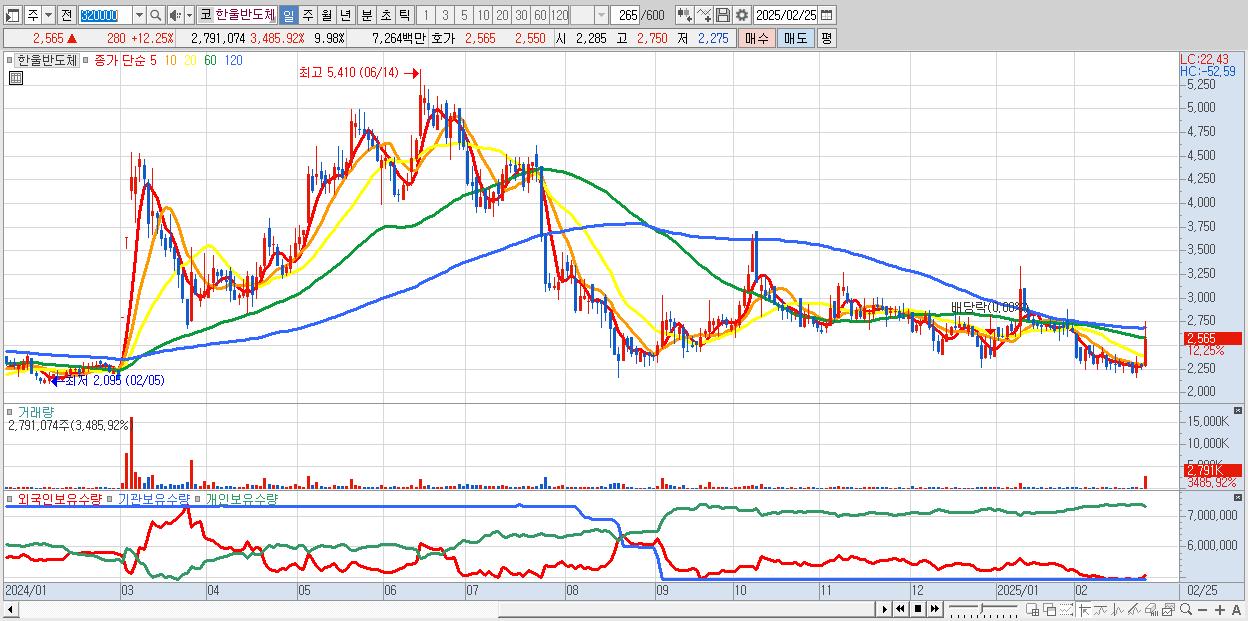
Task: Click the zoom magnifier icon at bottom right
Action: (x=1186, y=609)
